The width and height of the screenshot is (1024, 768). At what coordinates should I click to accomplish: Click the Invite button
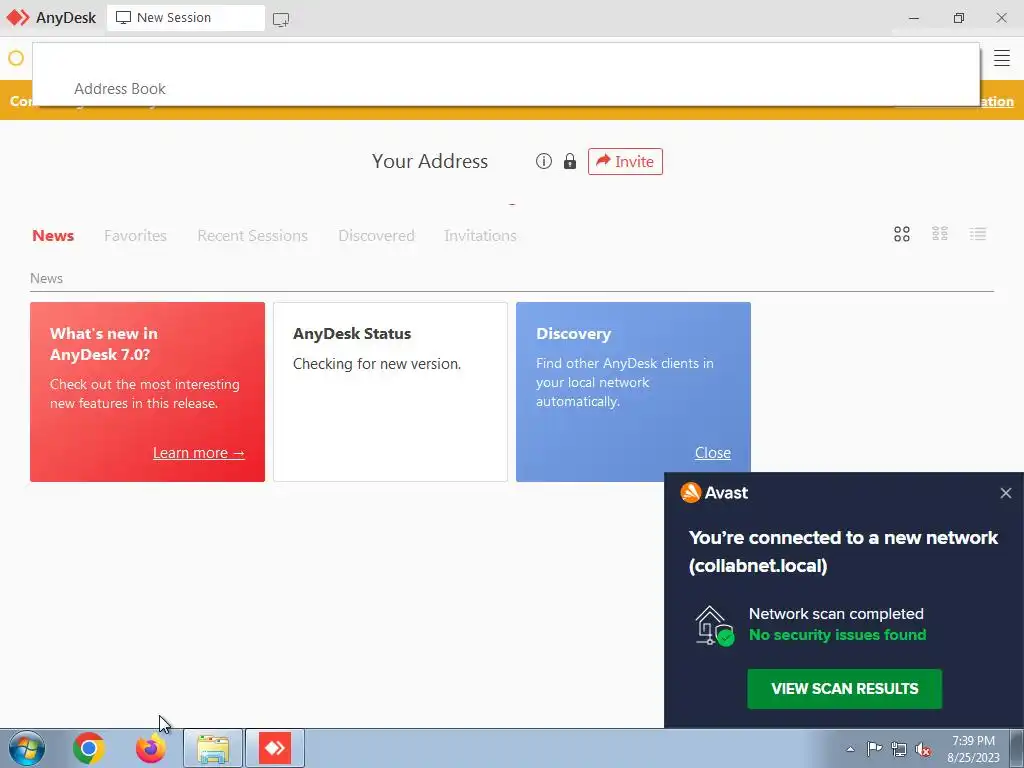tap(625, 161)
